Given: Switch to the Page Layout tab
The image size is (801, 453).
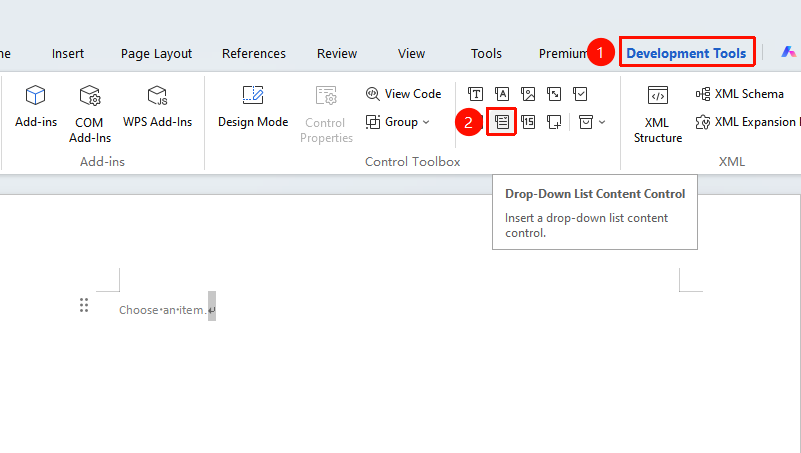Looking at the screenshot, I should coord(156,53).
